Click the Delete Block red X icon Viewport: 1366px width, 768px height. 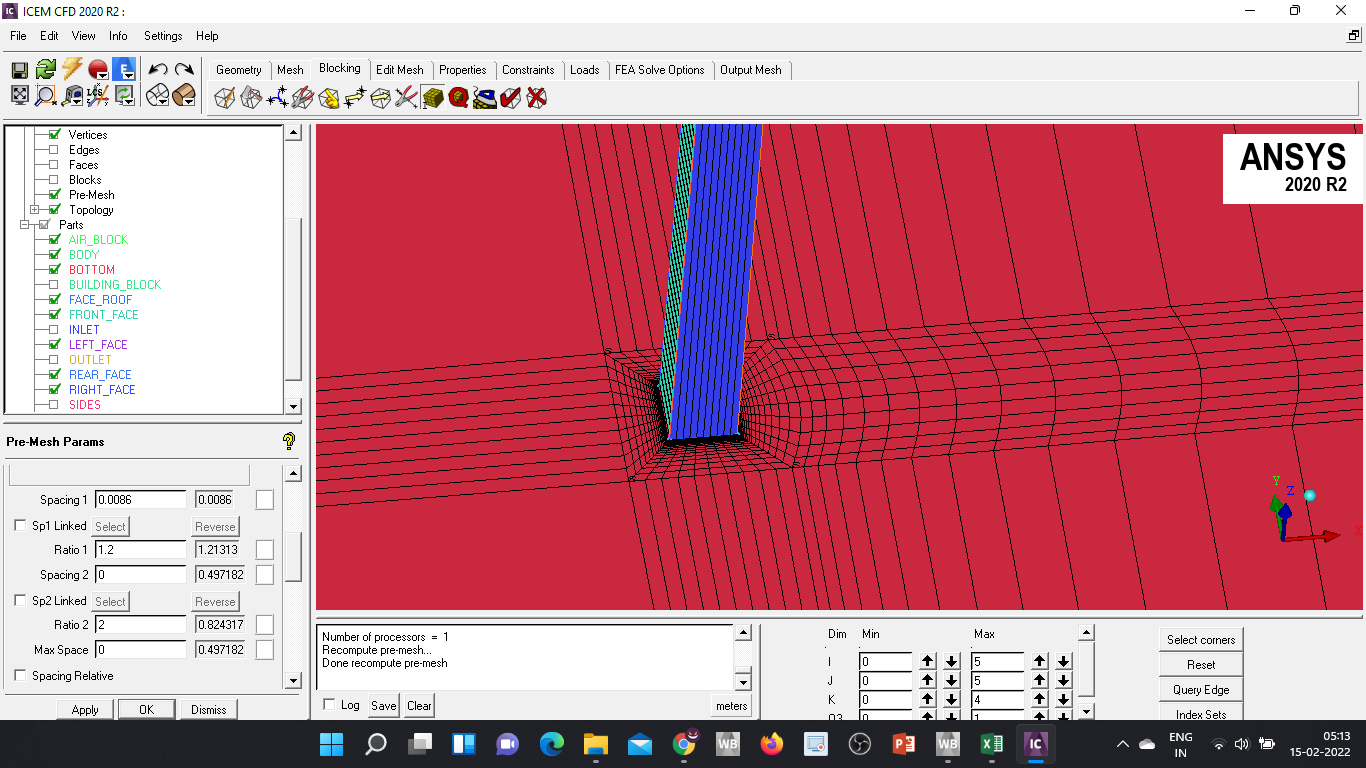point(537,97)
